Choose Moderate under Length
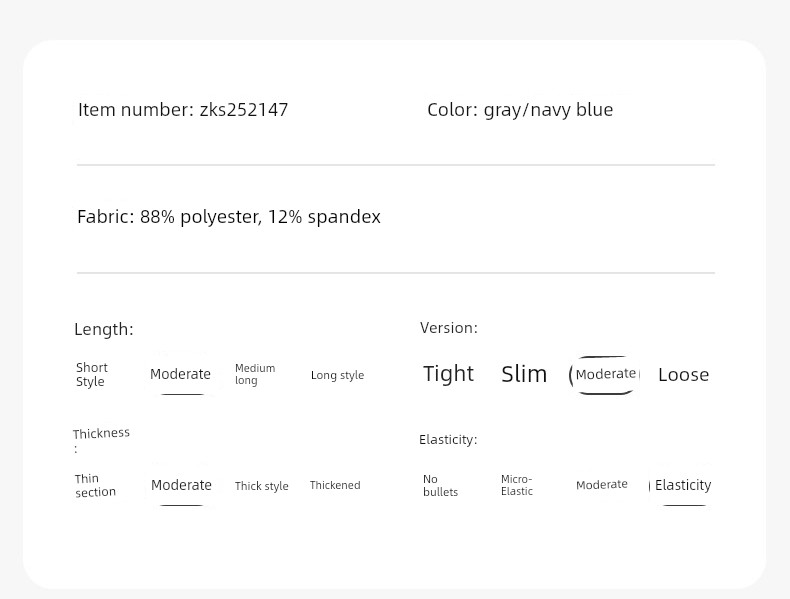The image size is (790, 599). 180,374
